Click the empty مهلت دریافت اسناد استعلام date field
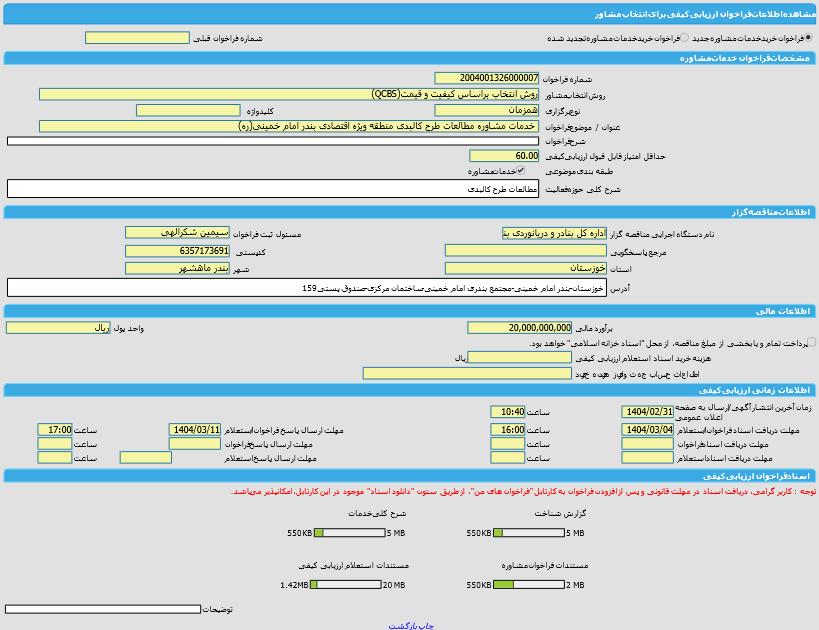The image size is (819, 630). tap(648, 458)
